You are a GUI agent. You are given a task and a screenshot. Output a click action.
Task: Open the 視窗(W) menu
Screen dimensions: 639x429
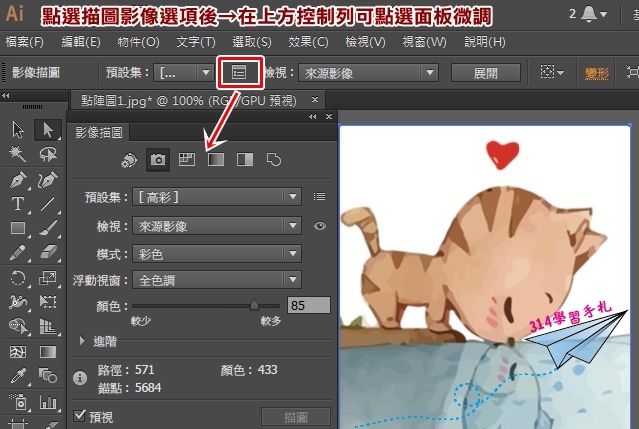coord(424,42)
